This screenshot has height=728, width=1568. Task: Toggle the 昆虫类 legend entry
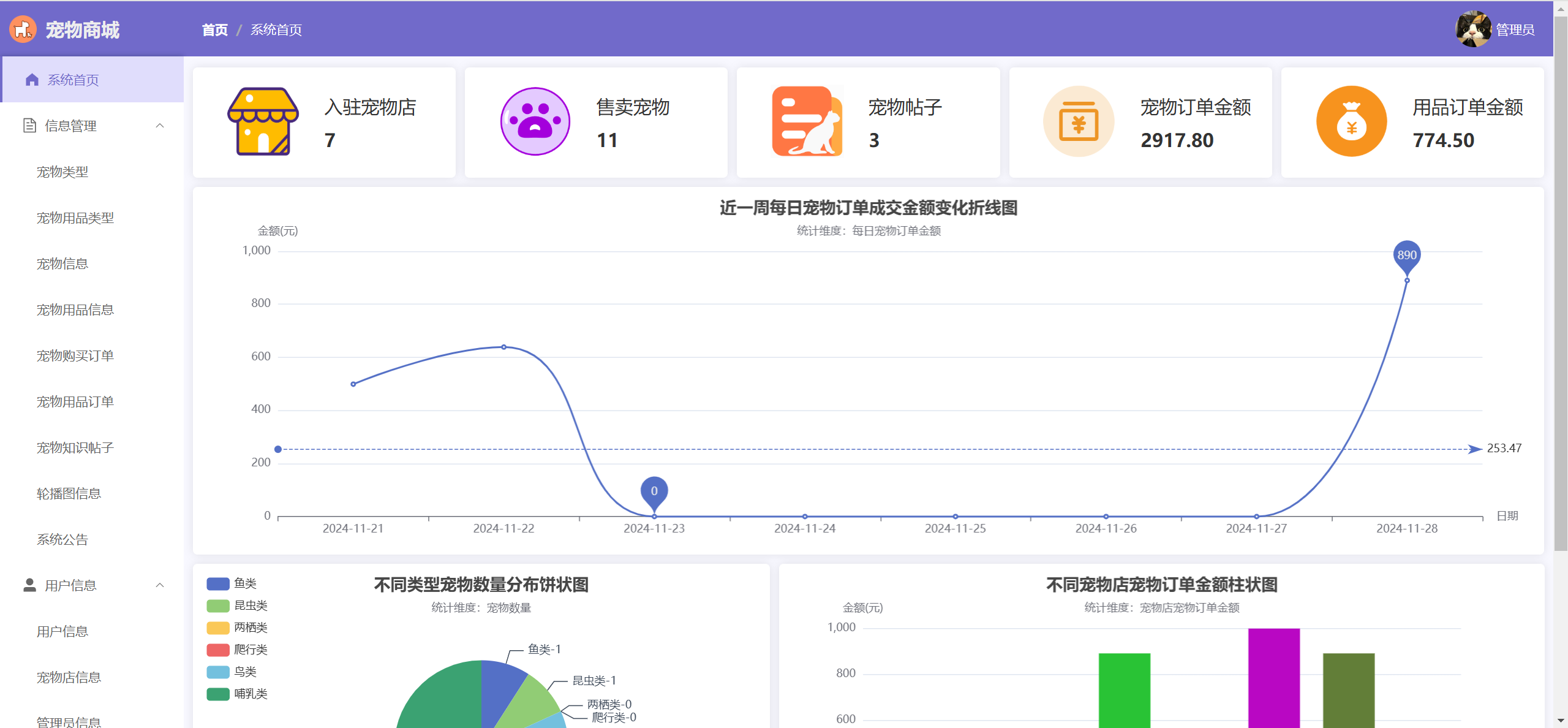point(250,605)
